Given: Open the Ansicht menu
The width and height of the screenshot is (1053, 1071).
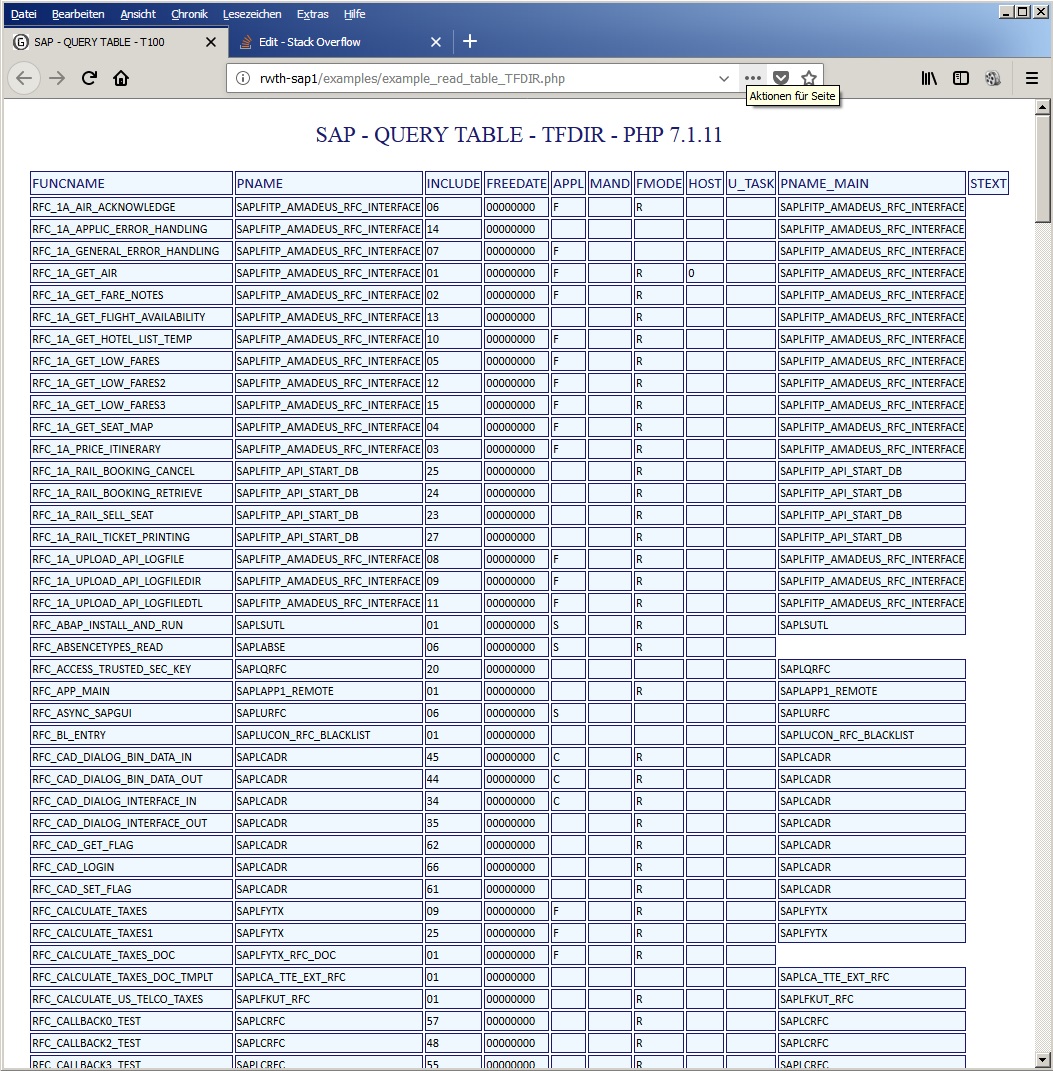Looking at the screenshot, I should (x=138, y=14).
